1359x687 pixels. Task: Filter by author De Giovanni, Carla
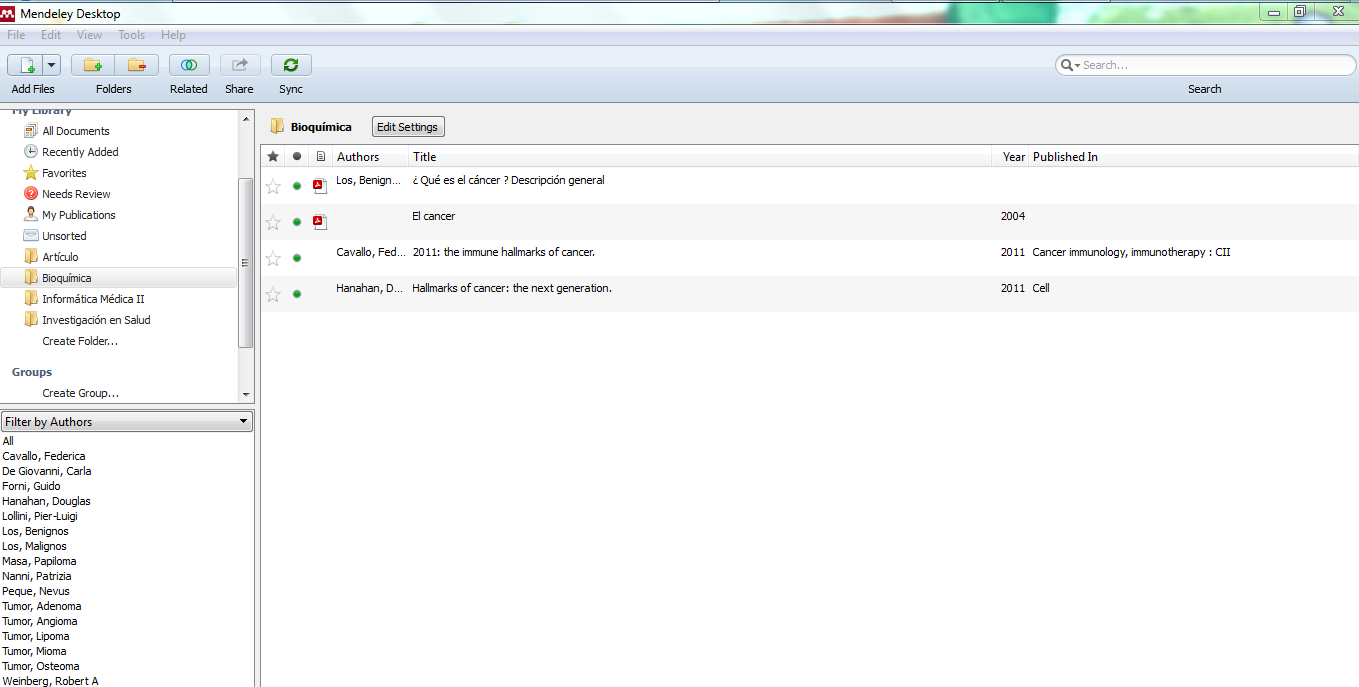47,471
